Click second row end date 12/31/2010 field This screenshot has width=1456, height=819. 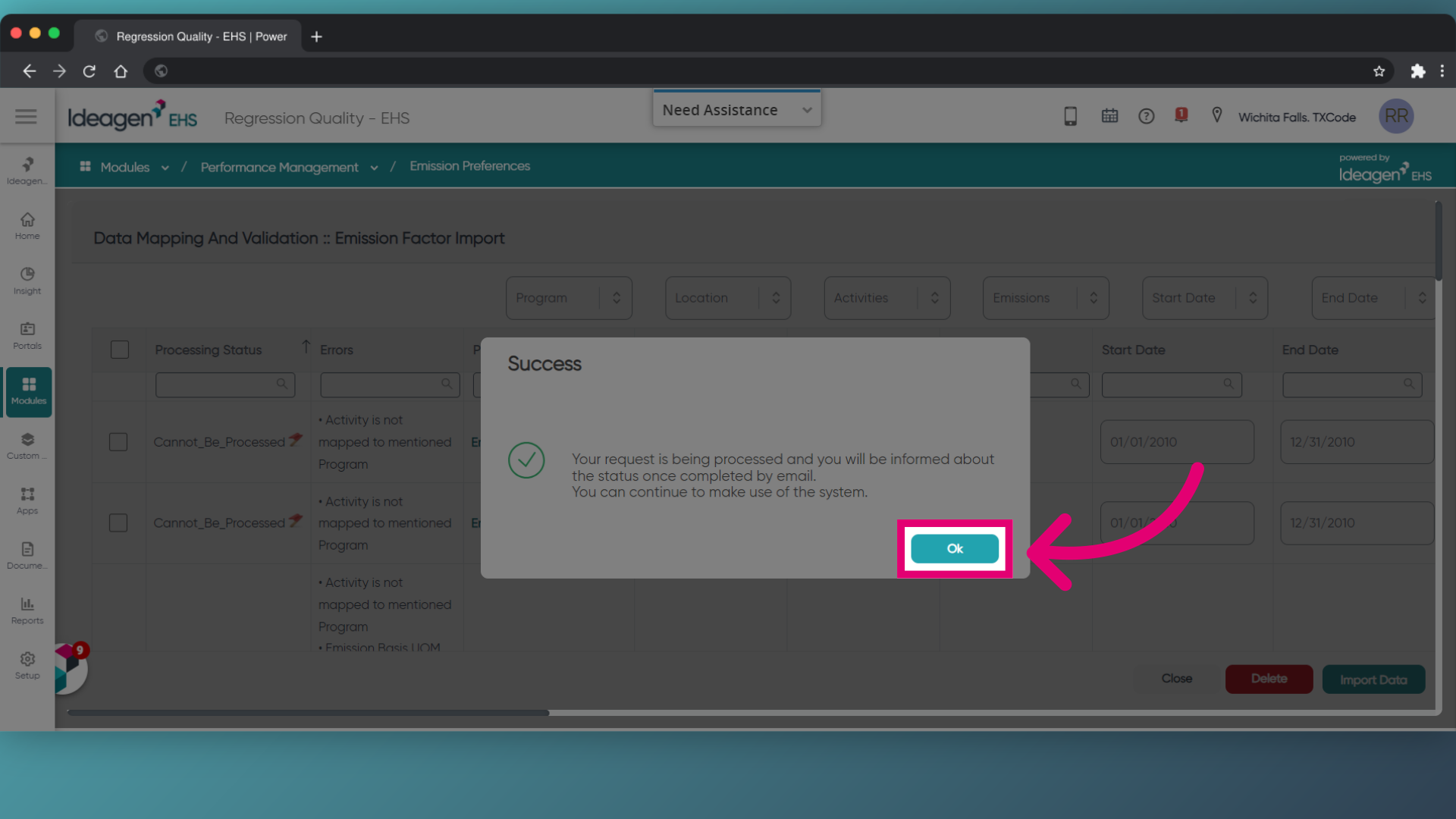1357,522
